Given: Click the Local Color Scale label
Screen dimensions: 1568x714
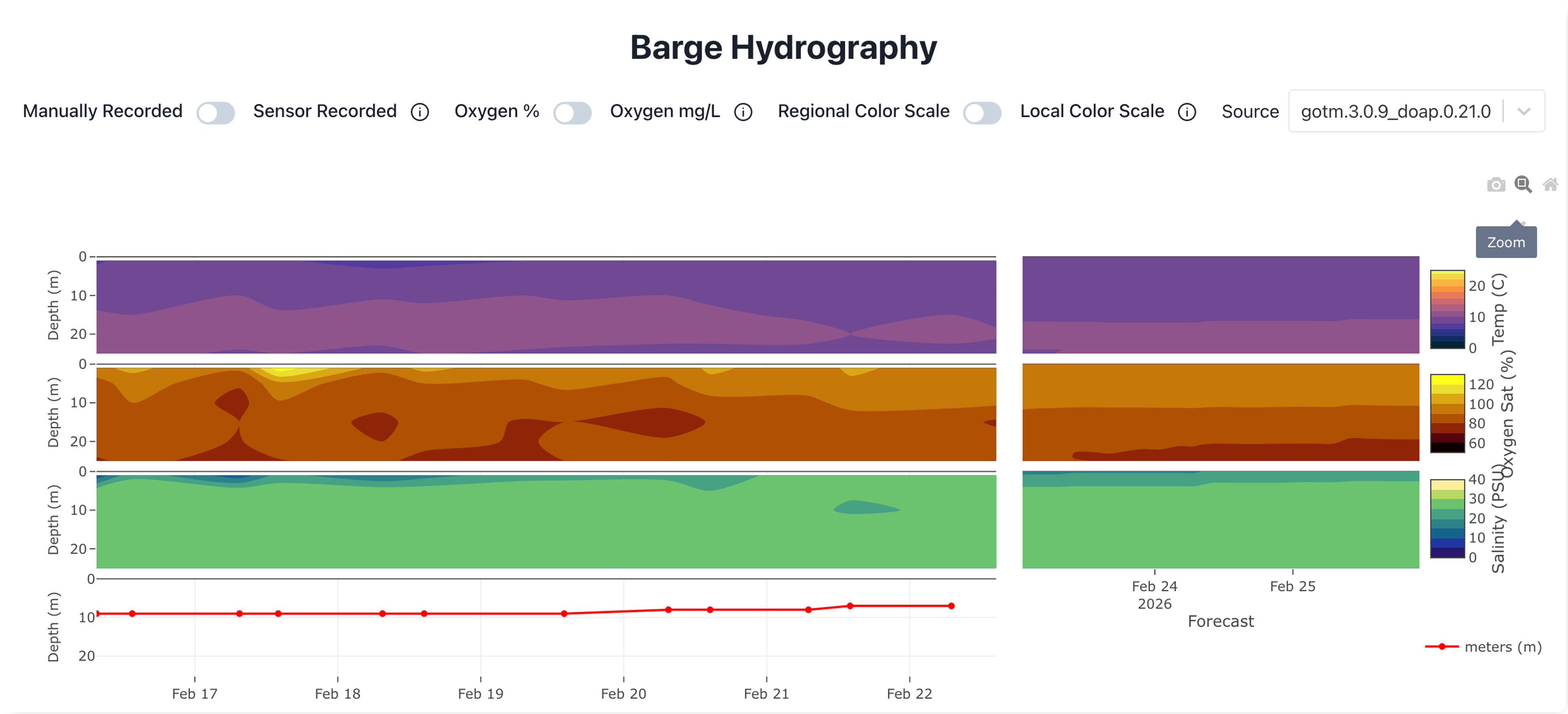Looking at the screenshot, I should point(1092,112).
